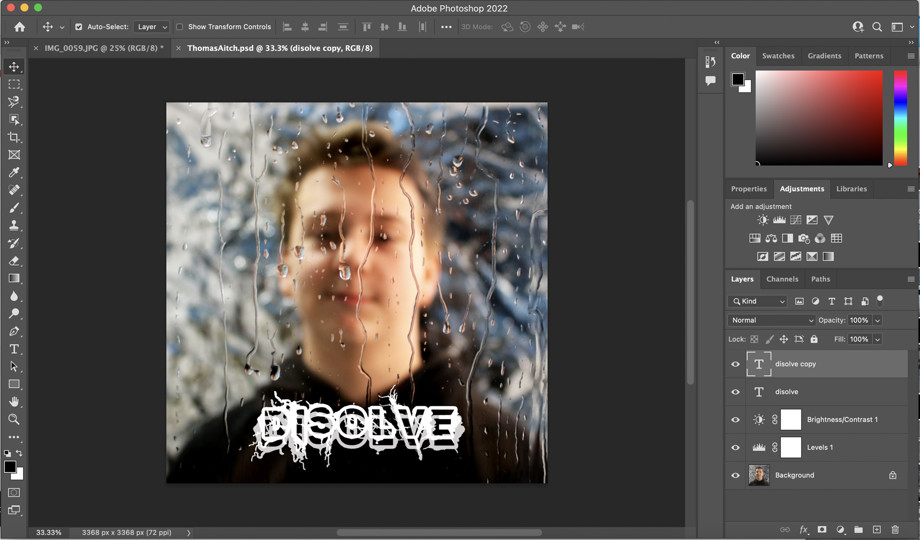Select the Rectangular Marquee tool

14,84
